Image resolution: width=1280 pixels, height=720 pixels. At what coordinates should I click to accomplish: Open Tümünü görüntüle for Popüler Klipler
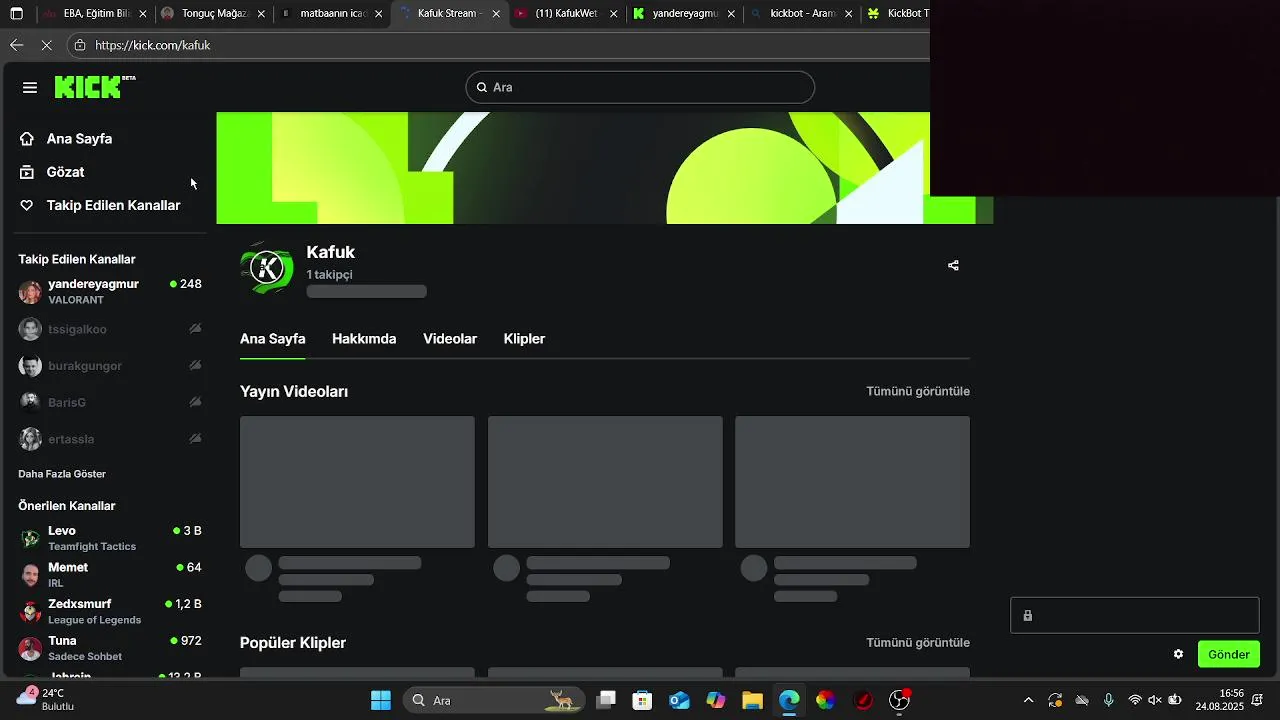coord(918,643)
